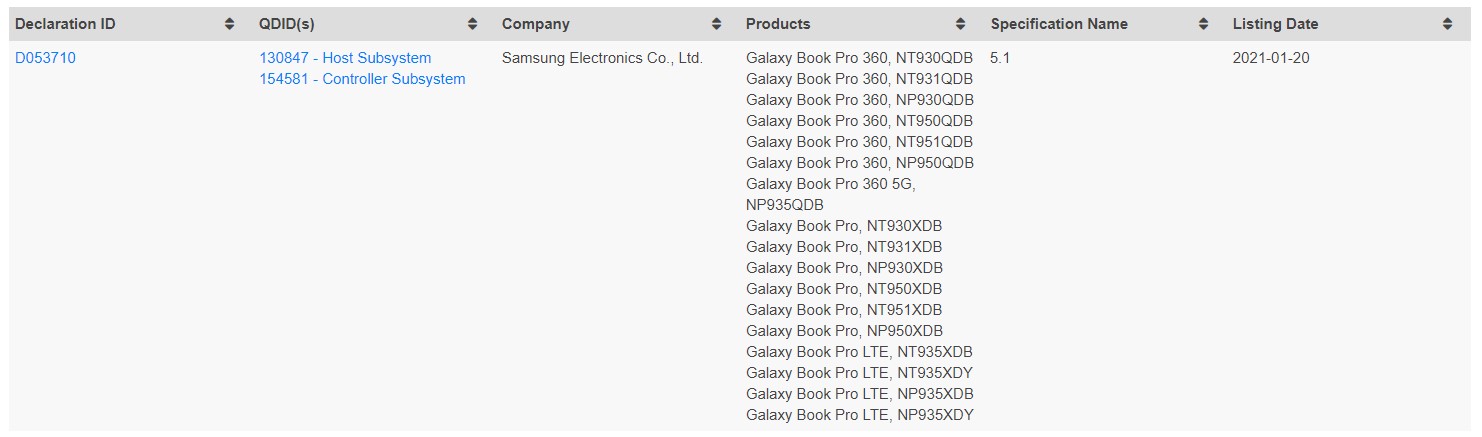
Task: Click the Specification Name header text
Action: click(x=1058, y=24)
